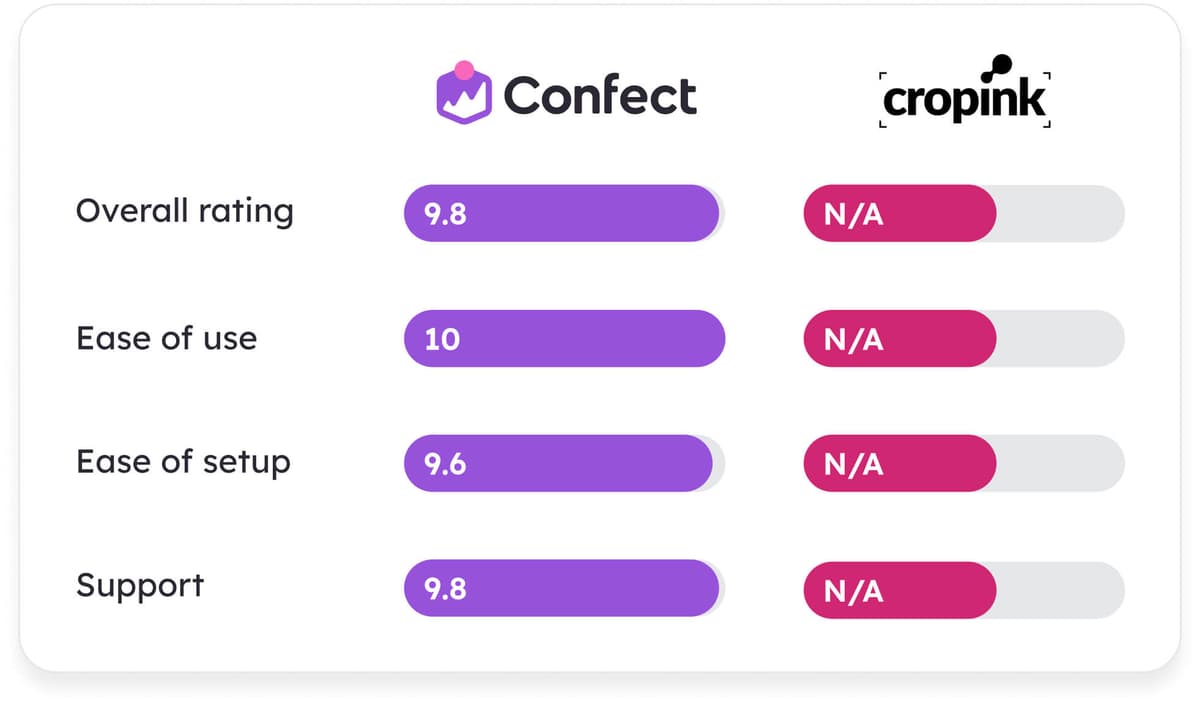Click the 10 score for Ease of use

pyautogui.click(x=442, y=339)
